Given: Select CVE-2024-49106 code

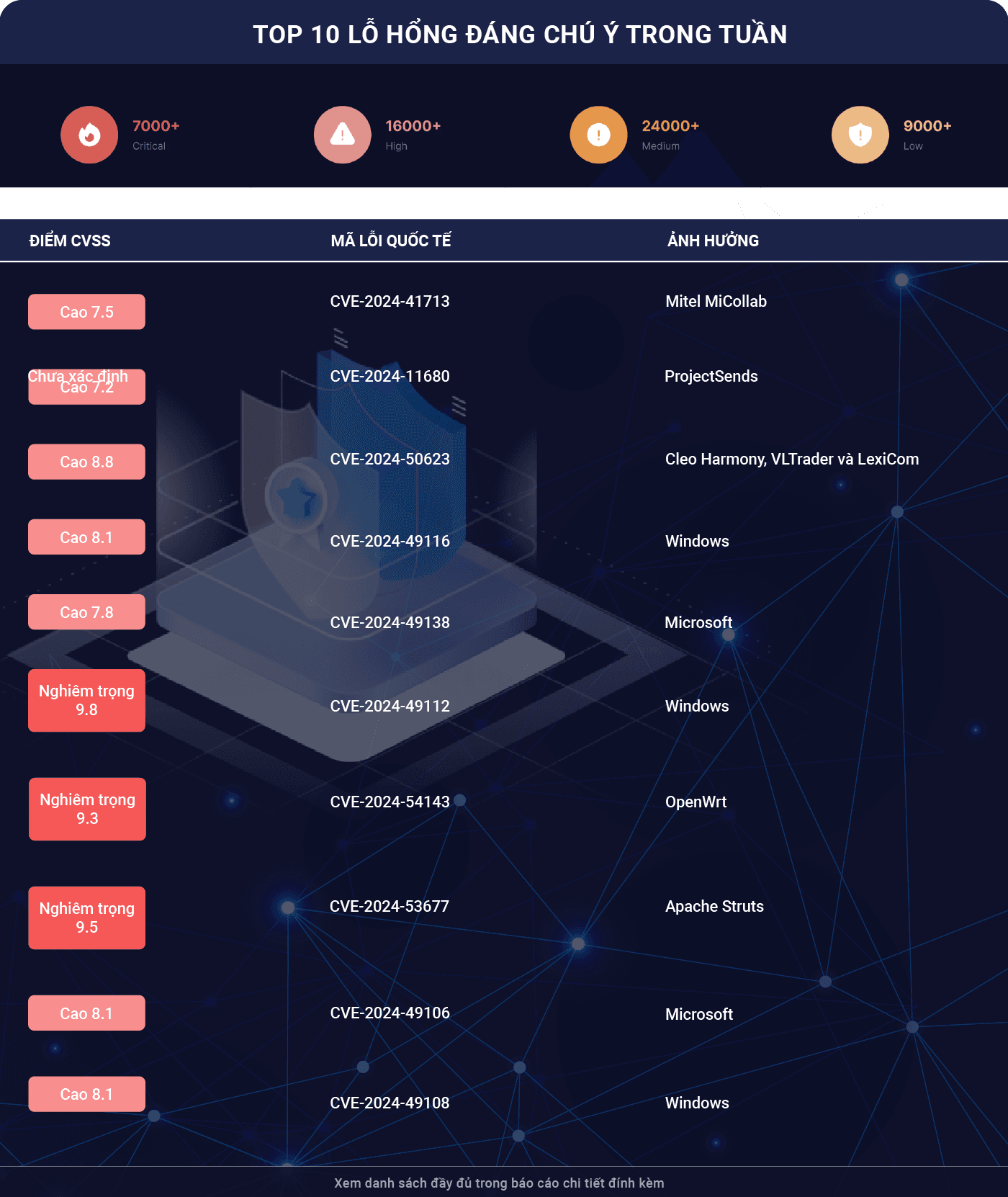Looking at the screenshot, I should 390,1013.
